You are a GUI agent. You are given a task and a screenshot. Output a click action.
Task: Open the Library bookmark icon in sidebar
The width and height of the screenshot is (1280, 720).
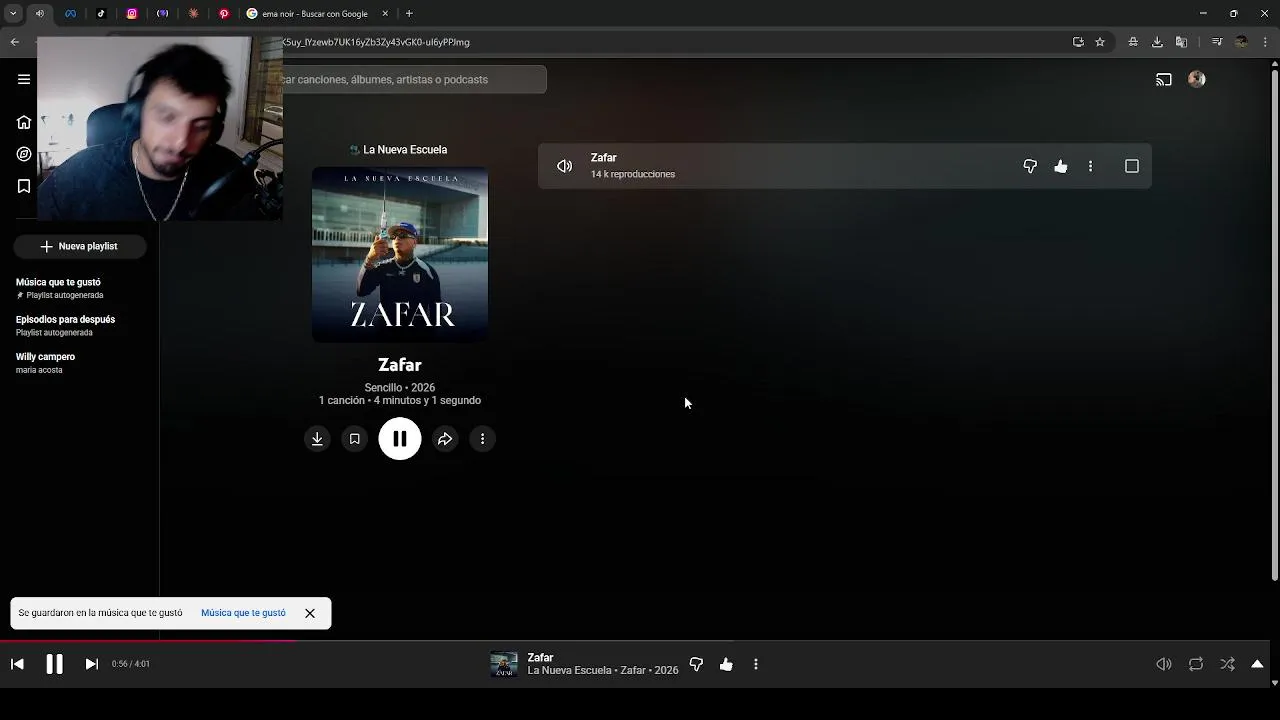(x=24, y=186)
